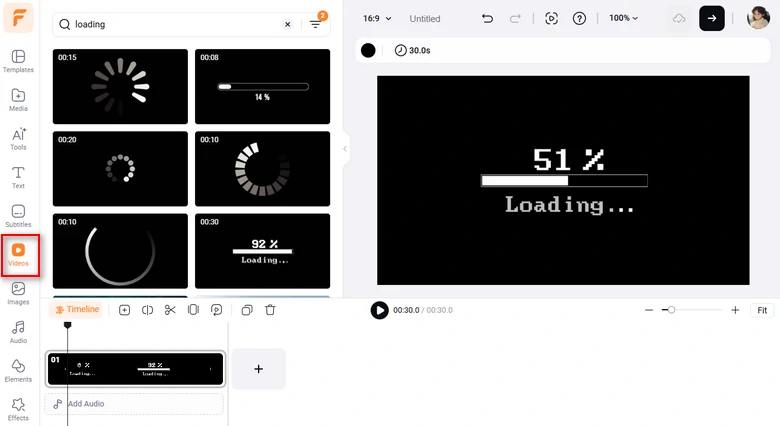
Task: Open the Templates sidebar panel
Action: pyautogui.click(x=18, y=61)
